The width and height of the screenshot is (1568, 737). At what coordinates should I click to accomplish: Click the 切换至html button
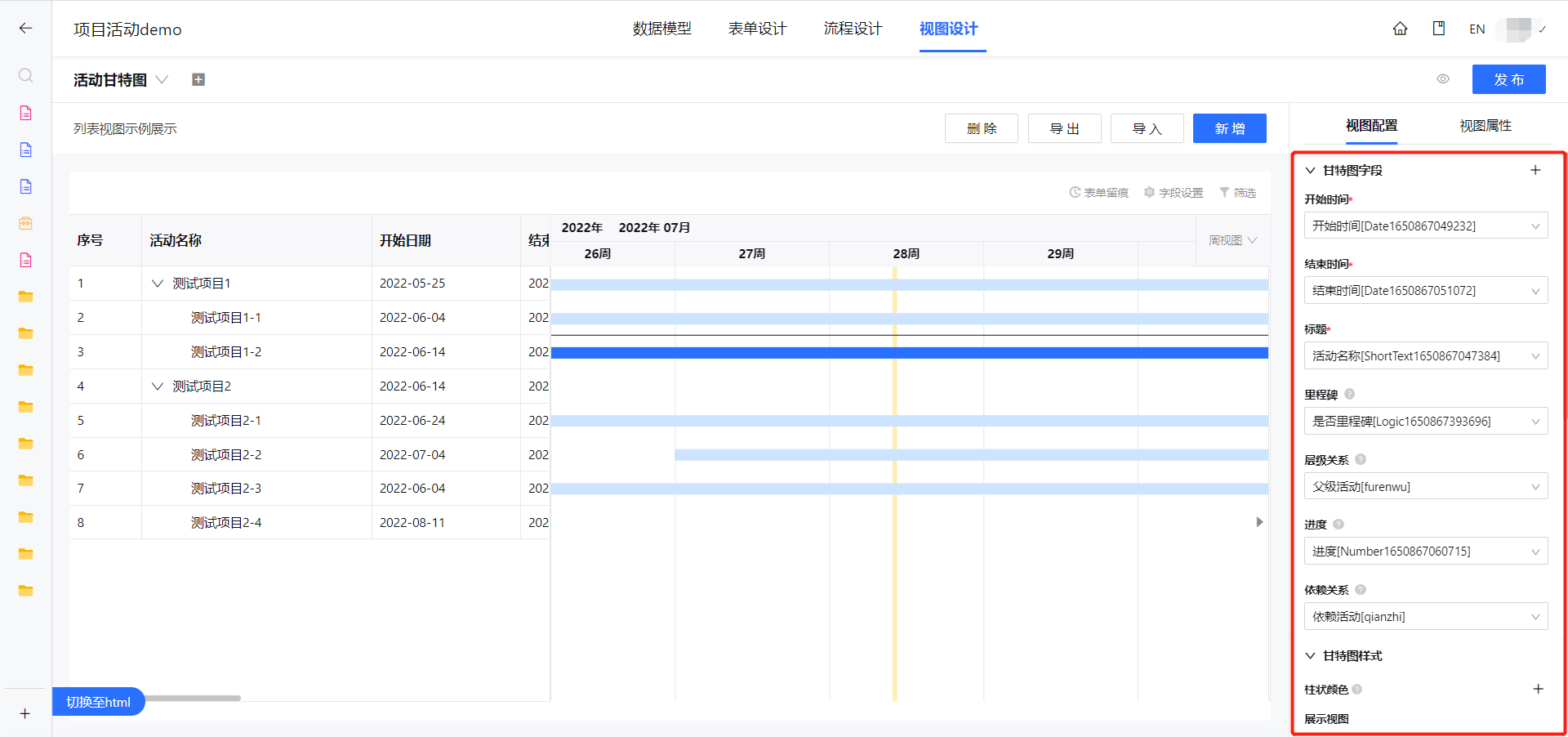click(99, 702)
